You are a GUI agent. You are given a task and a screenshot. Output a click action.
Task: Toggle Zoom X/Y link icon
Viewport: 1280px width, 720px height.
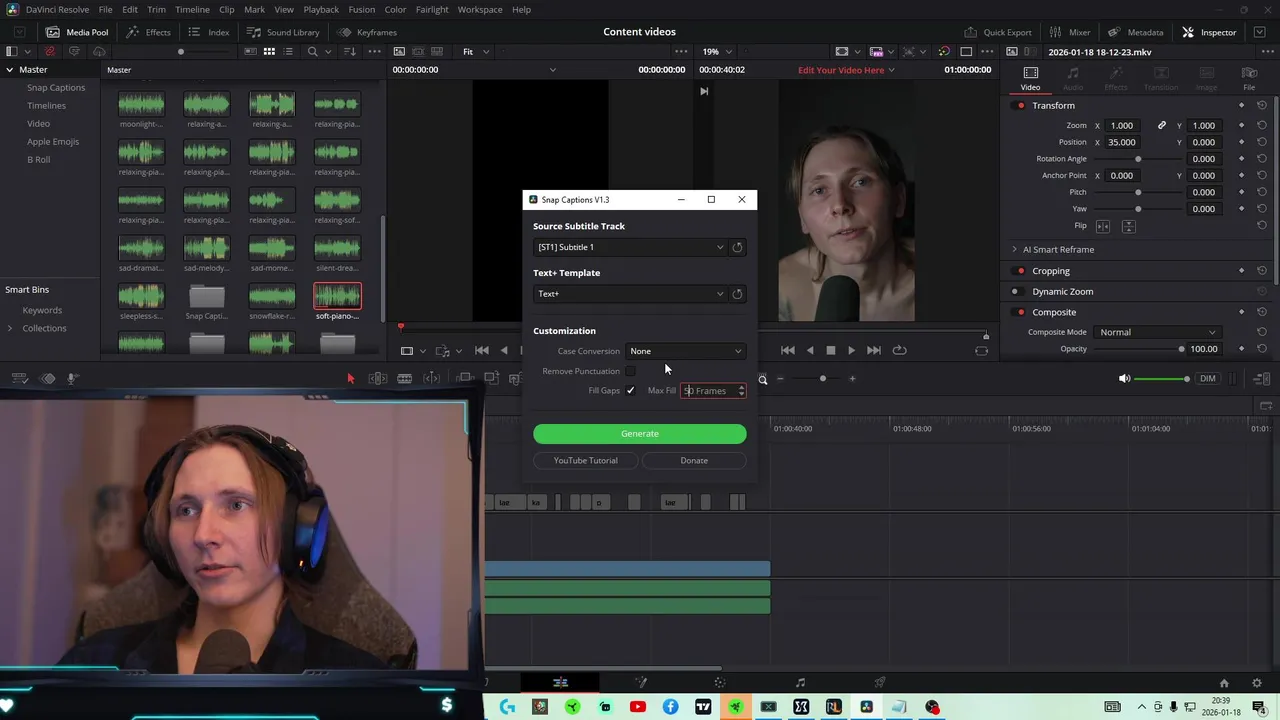click(x=1161, y=125)
